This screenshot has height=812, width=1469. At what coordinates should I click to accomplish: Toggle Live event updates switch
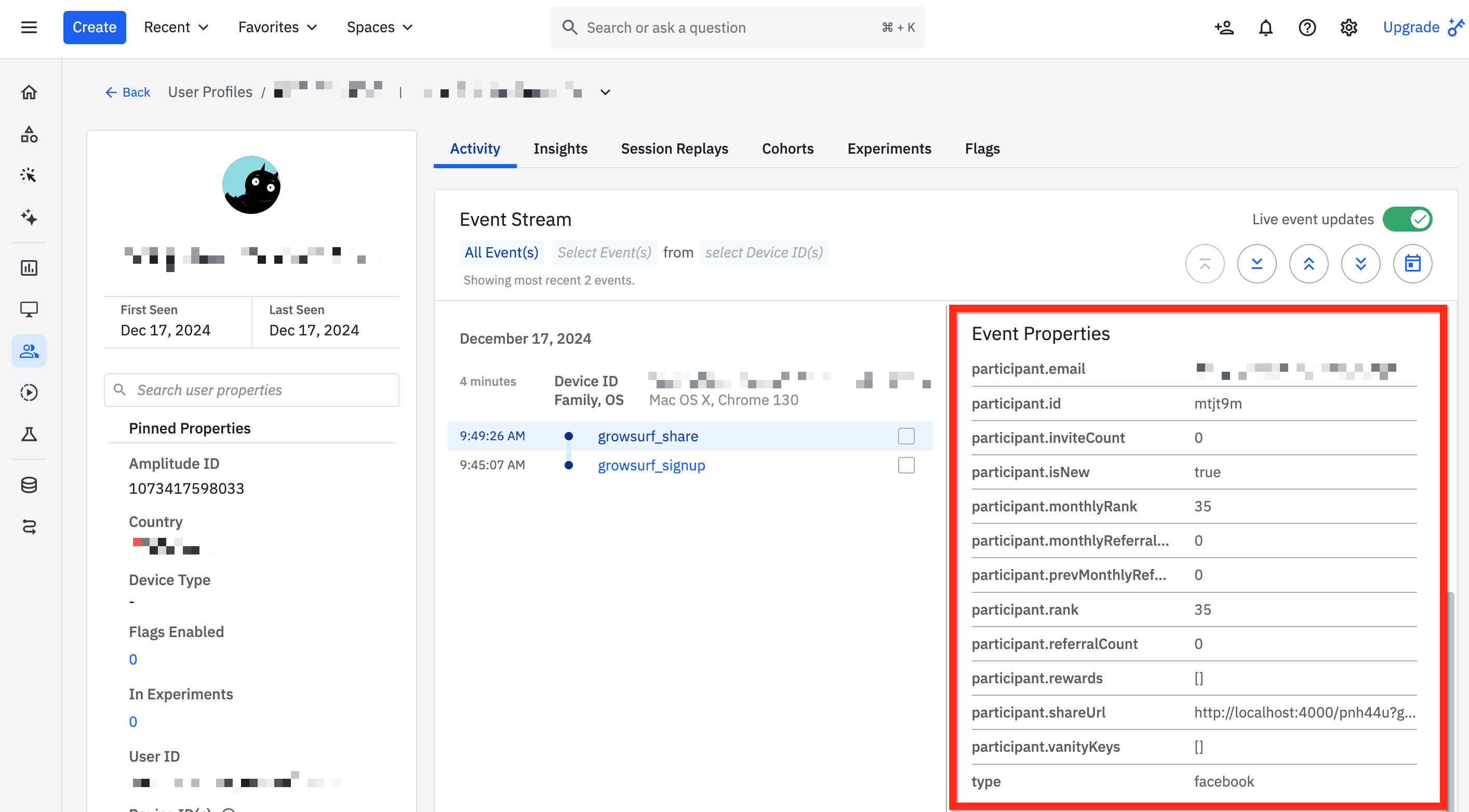(x=1407, y=220)
